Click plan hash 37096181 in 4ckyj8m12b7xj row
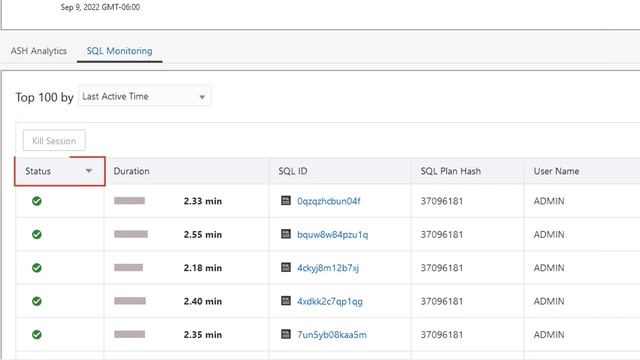640x360 pixels. 442,268
